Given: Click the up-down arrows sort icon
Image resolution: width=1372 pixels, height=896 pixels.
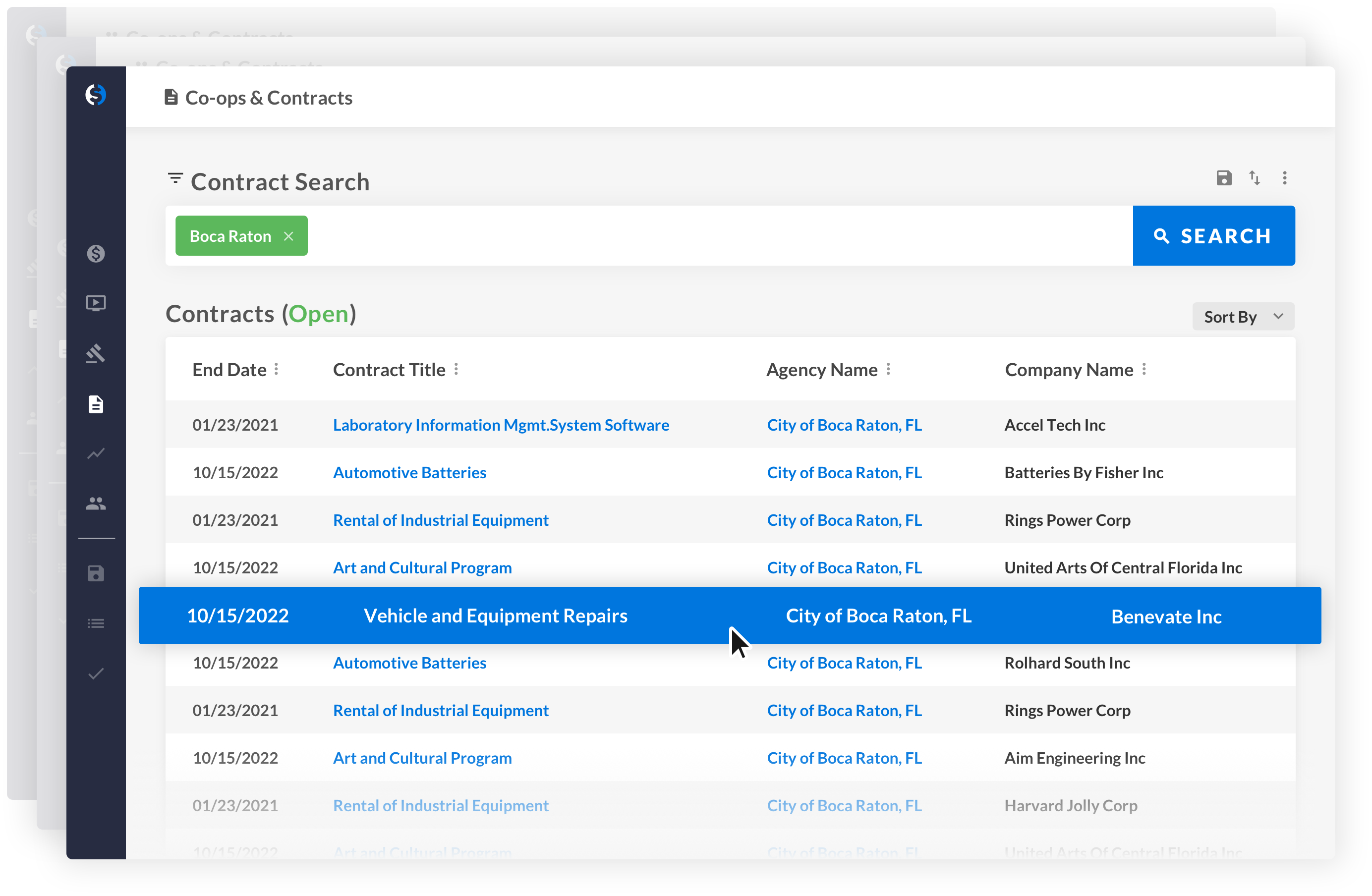Looking at the screenshot, I should (x=1255, y=178).
